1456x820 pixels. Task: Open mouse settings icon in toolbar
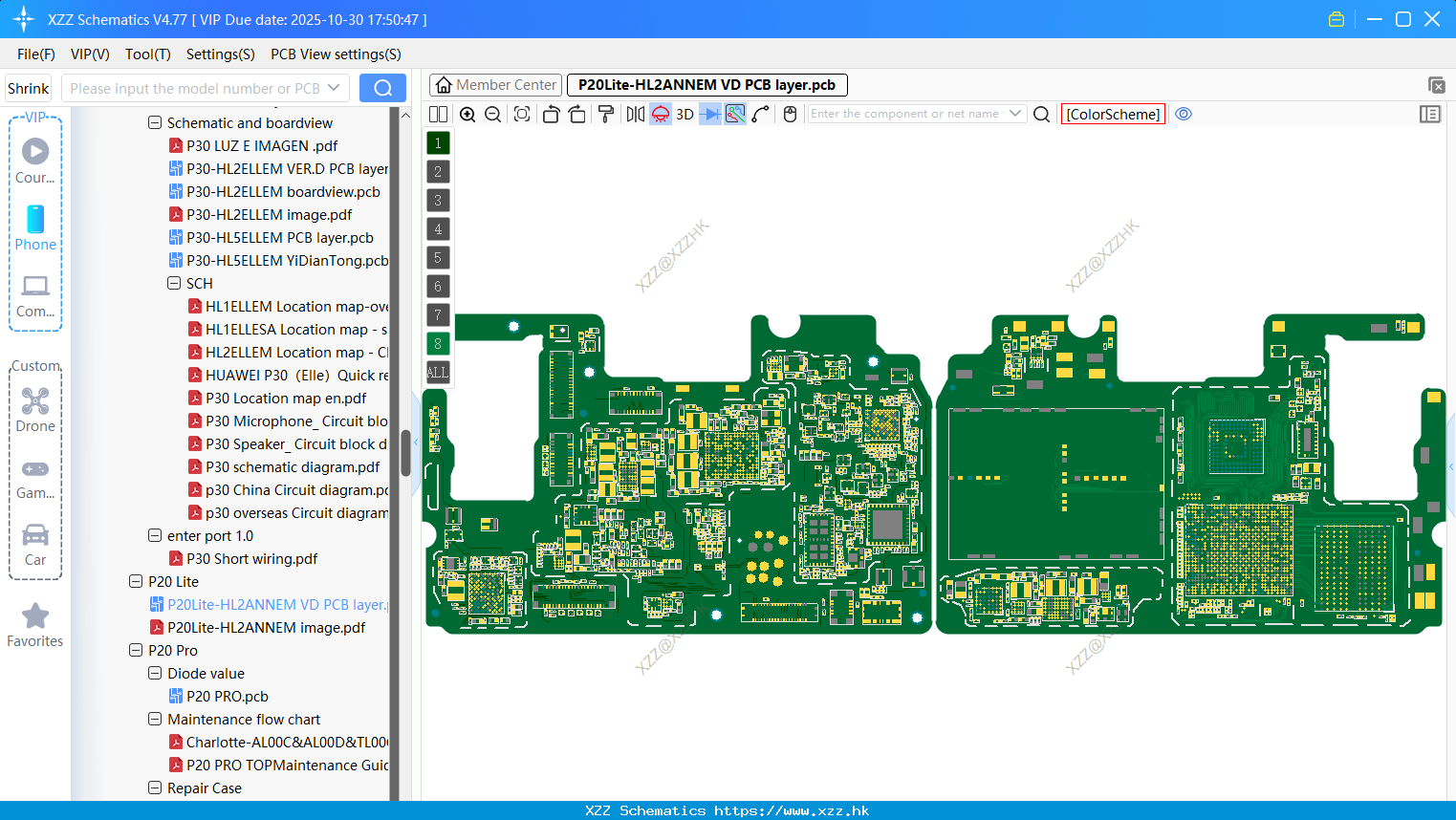[x=790, y=115]
